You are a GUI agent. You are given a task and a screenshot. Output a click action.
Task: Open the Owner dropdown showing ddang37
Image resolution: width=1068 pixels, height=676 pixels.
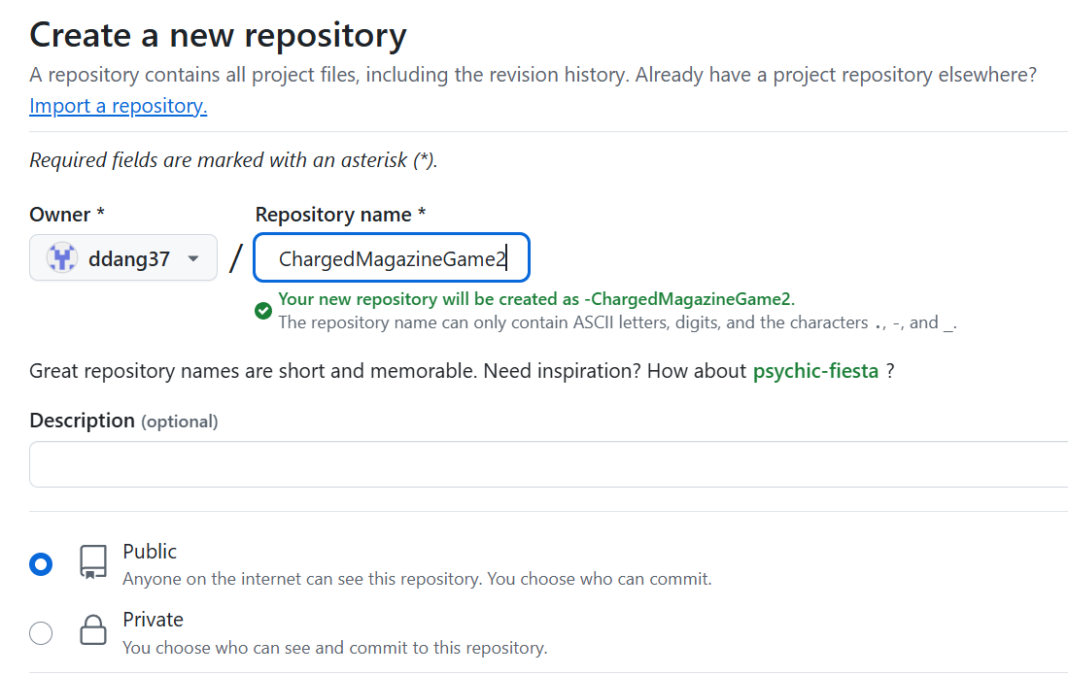pyautogui.click(x=123, y=259)
